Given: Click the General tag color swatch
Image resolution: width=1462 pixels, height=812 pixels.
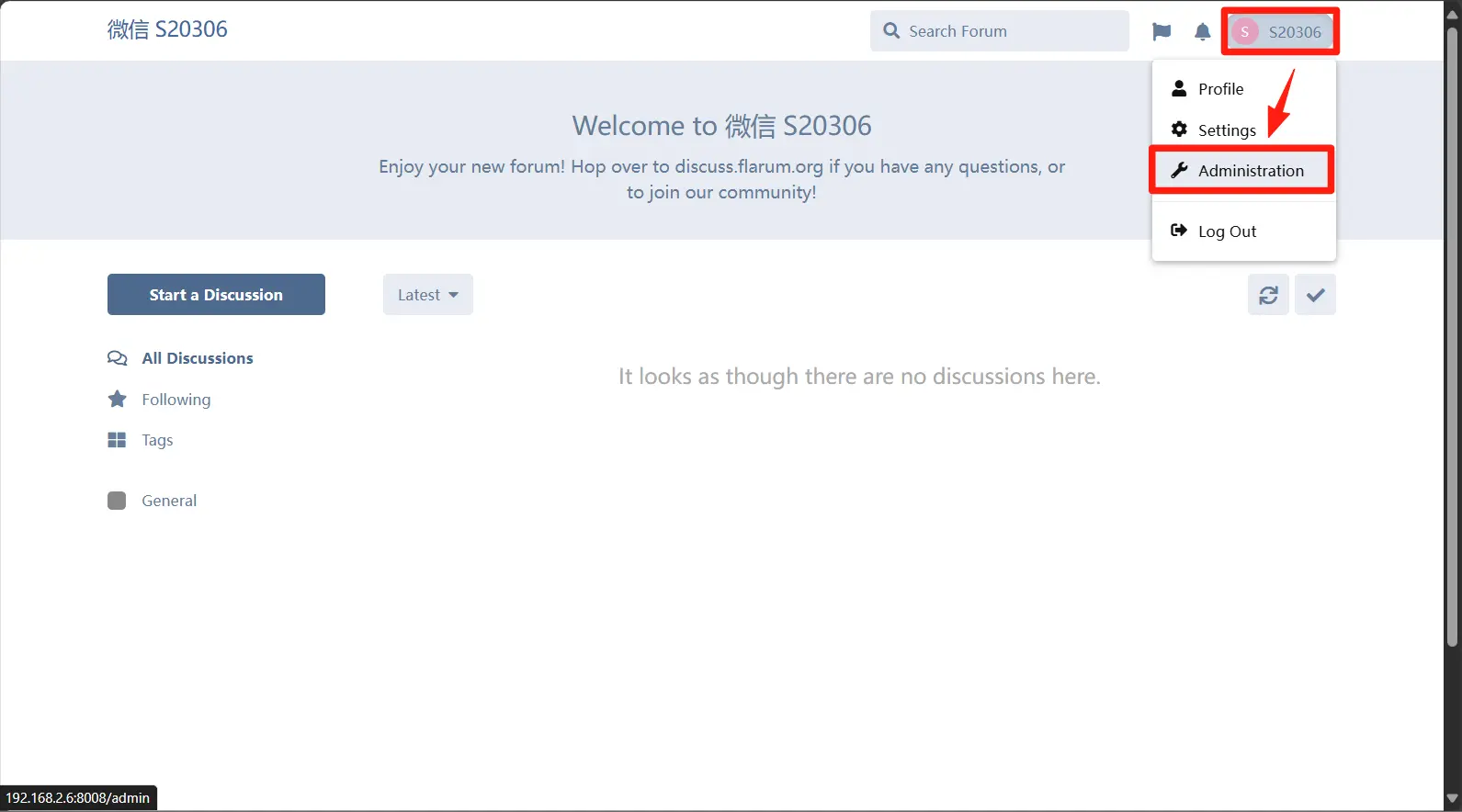Looking at the screenshot, I should pos(117,501).
